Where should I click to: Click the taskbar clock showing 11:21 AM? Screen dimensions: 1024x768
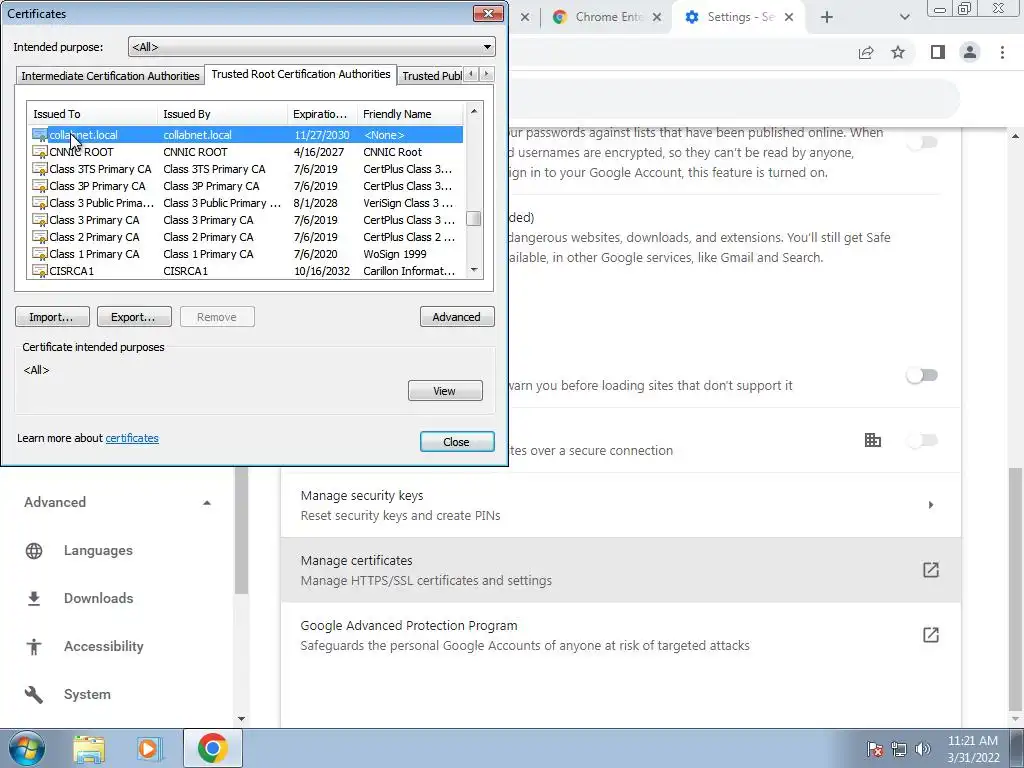[972, 749]
